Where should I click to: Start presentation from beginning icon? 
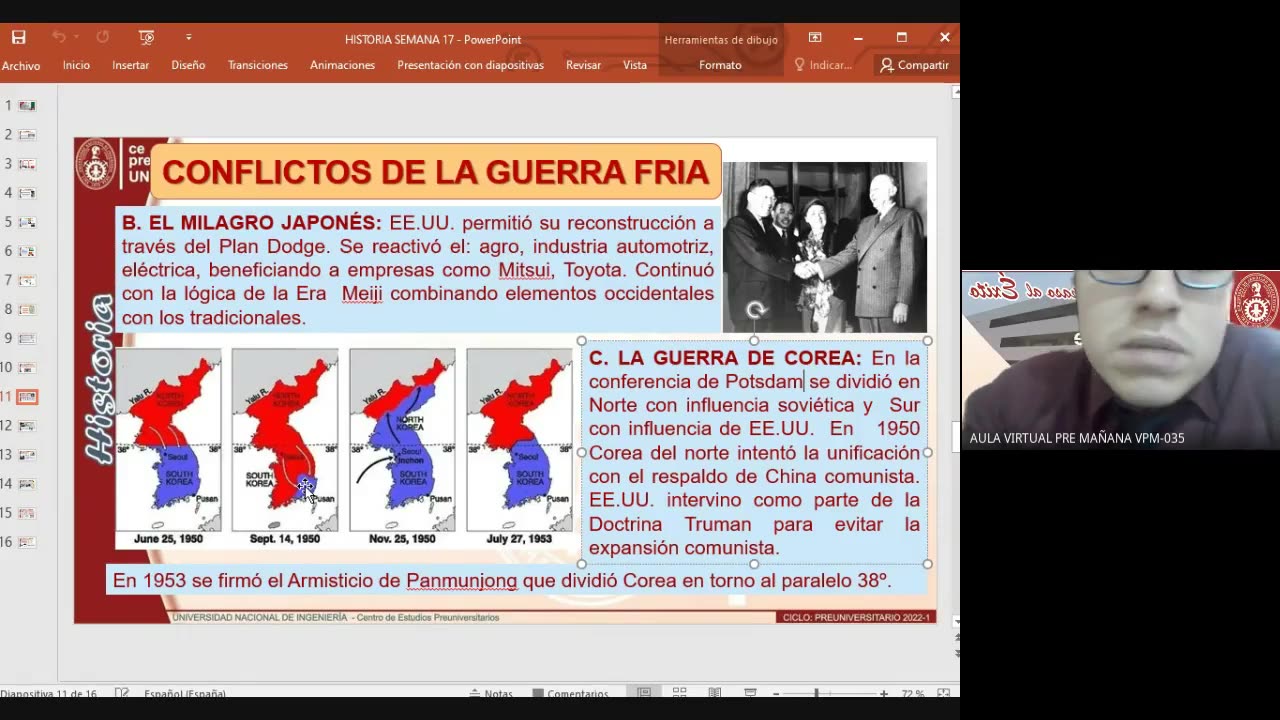(146, 37)
